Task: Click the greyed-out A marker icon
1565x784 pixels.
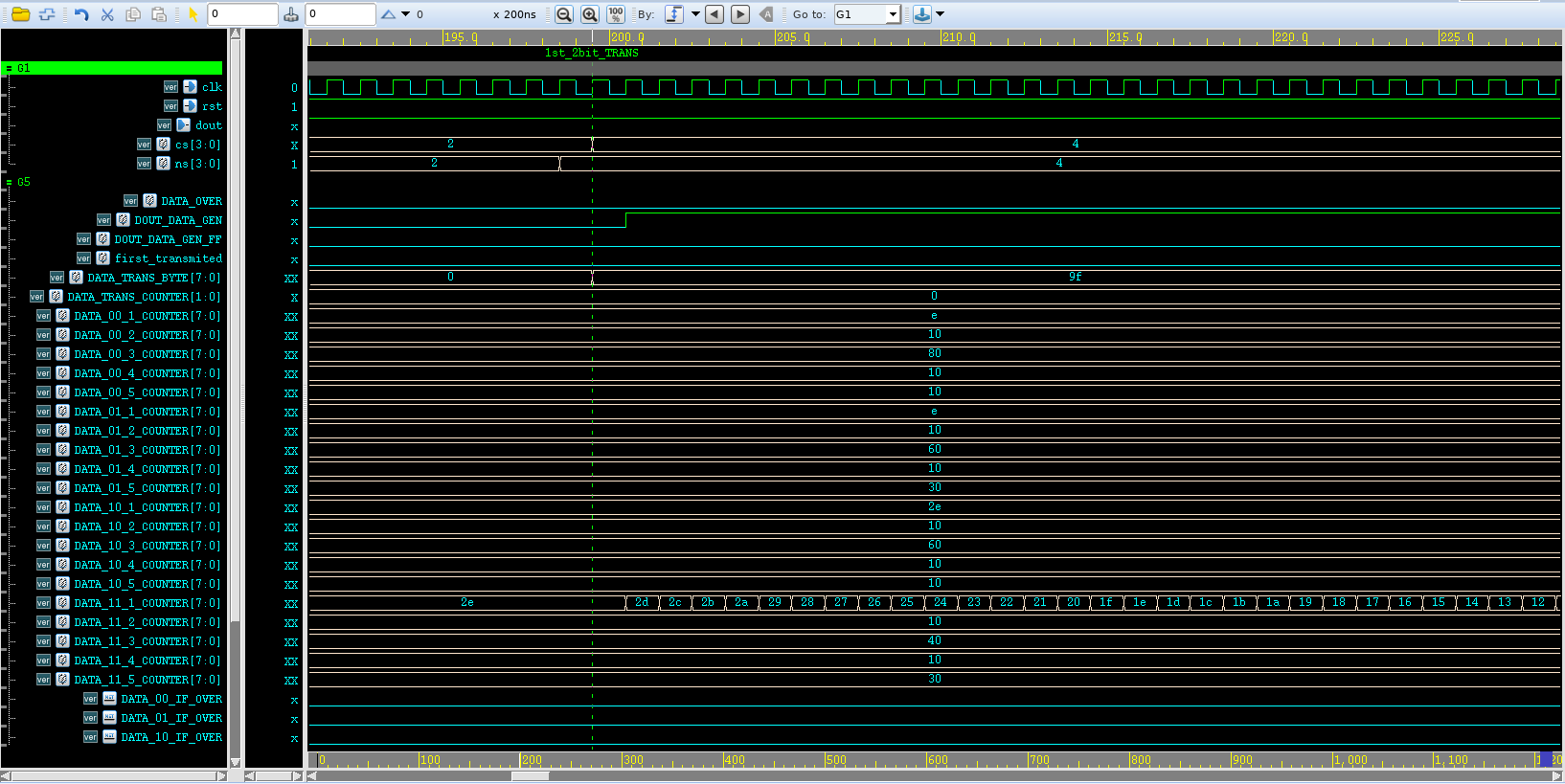Action: click(x=766, y=13)
